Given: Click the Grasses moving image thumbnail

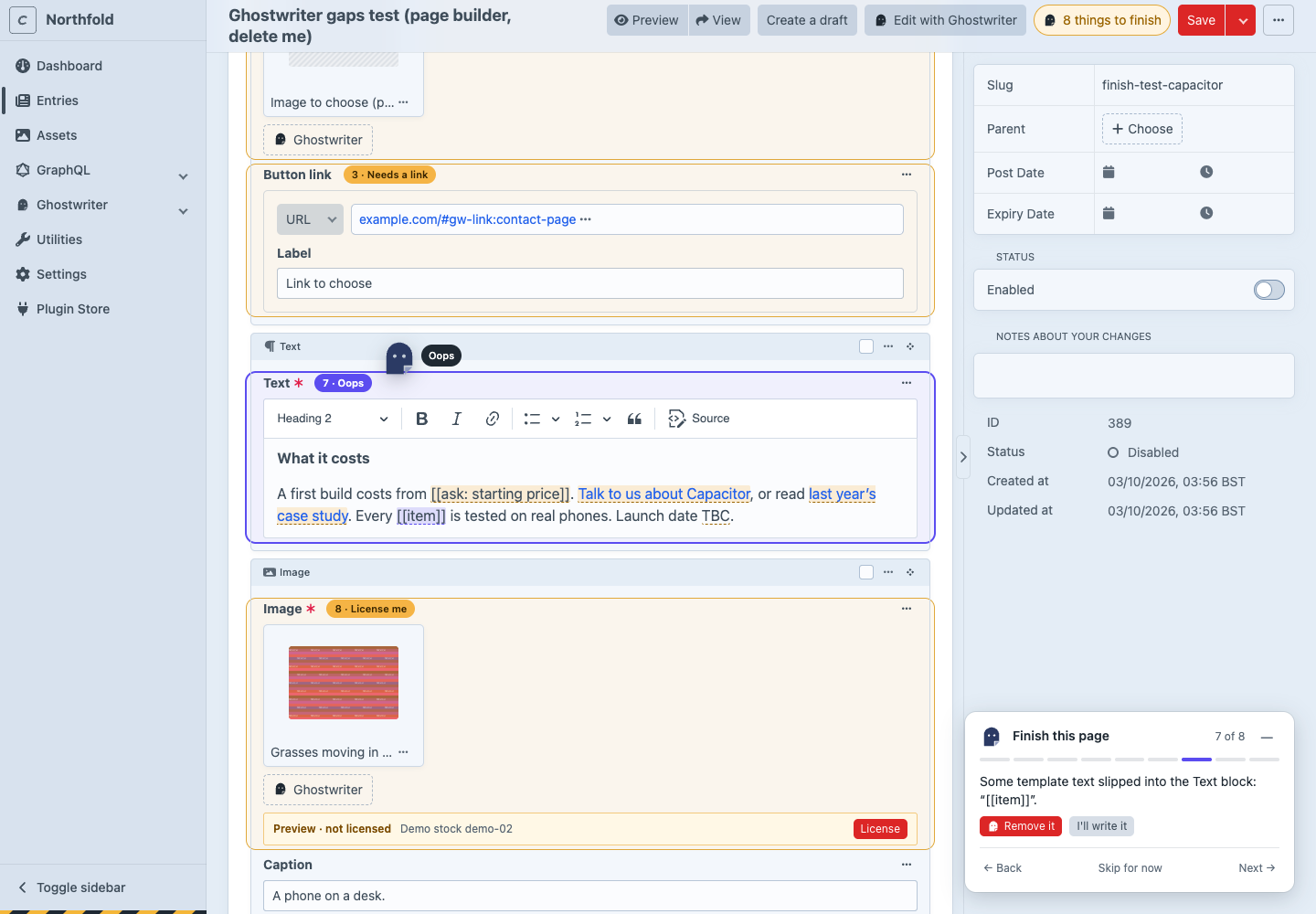Looking at the screenshot, I should [344, 683].
